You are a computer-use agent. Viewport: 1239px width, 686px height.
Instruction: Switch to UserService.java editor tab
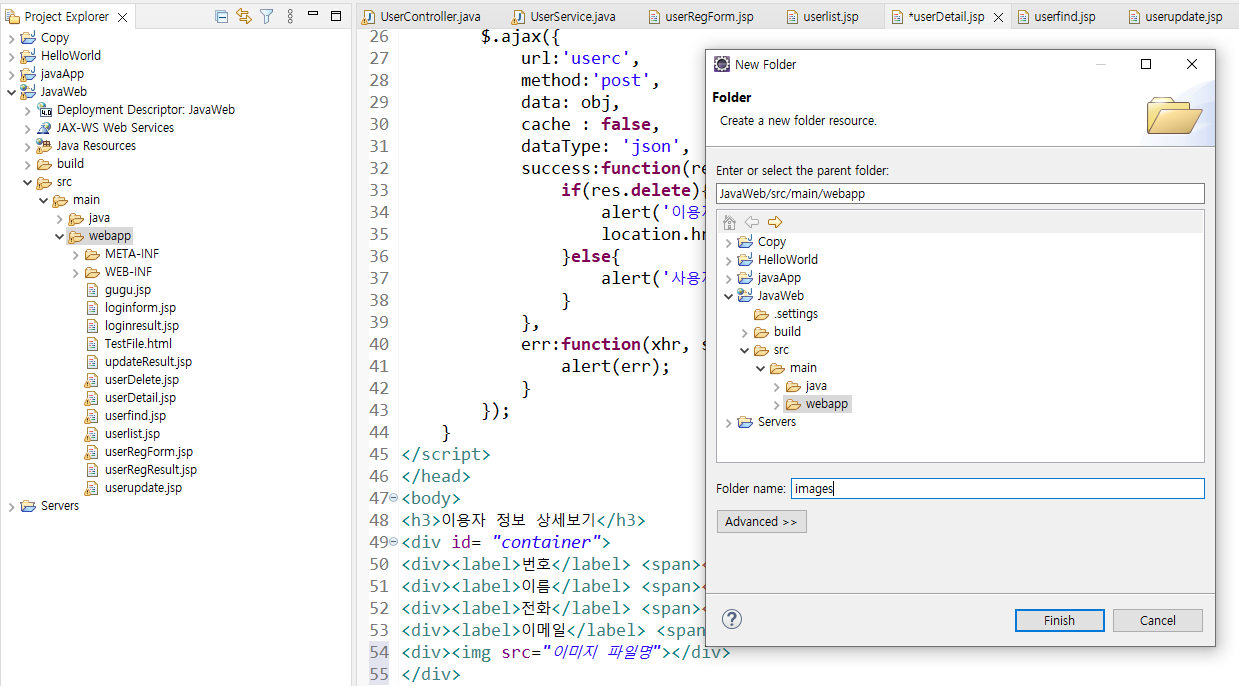point(564,17)
